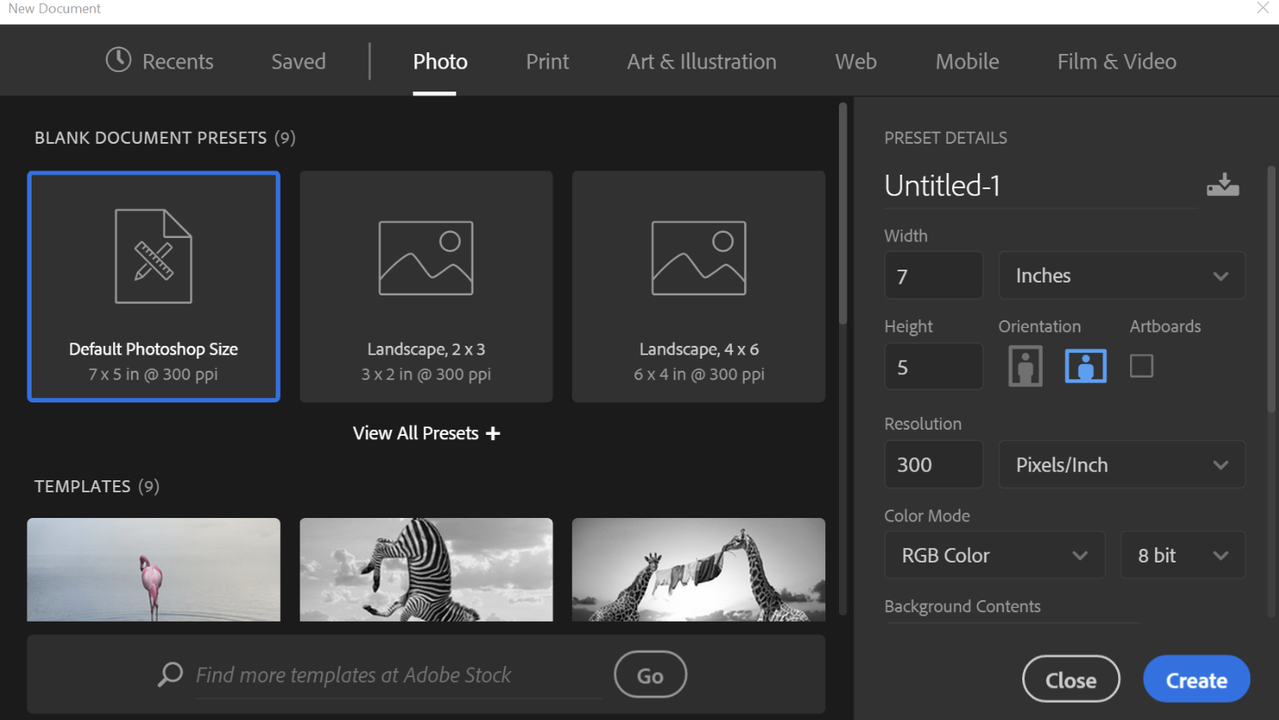Open the 8 bit depth dropdown
This screenshot has width=1279, height=720.
[x=1182, y=555]
